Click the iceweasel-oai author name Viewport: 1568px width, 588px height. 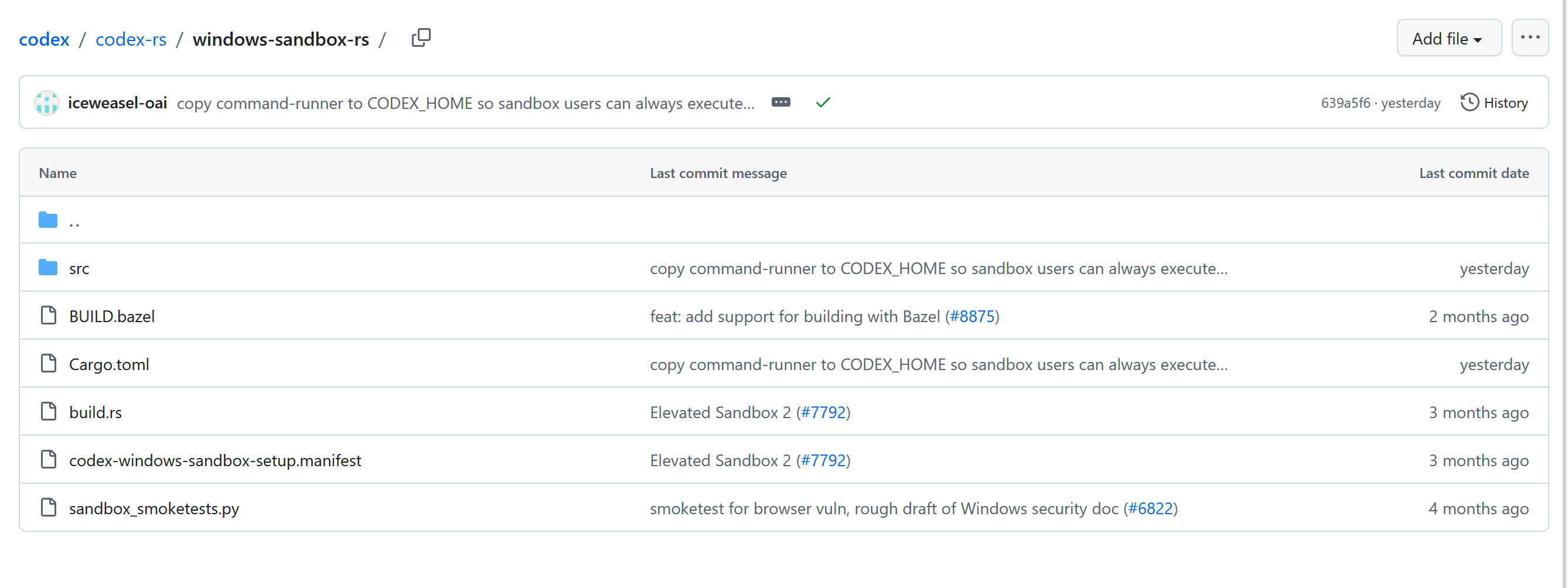[x=117, y=103]
